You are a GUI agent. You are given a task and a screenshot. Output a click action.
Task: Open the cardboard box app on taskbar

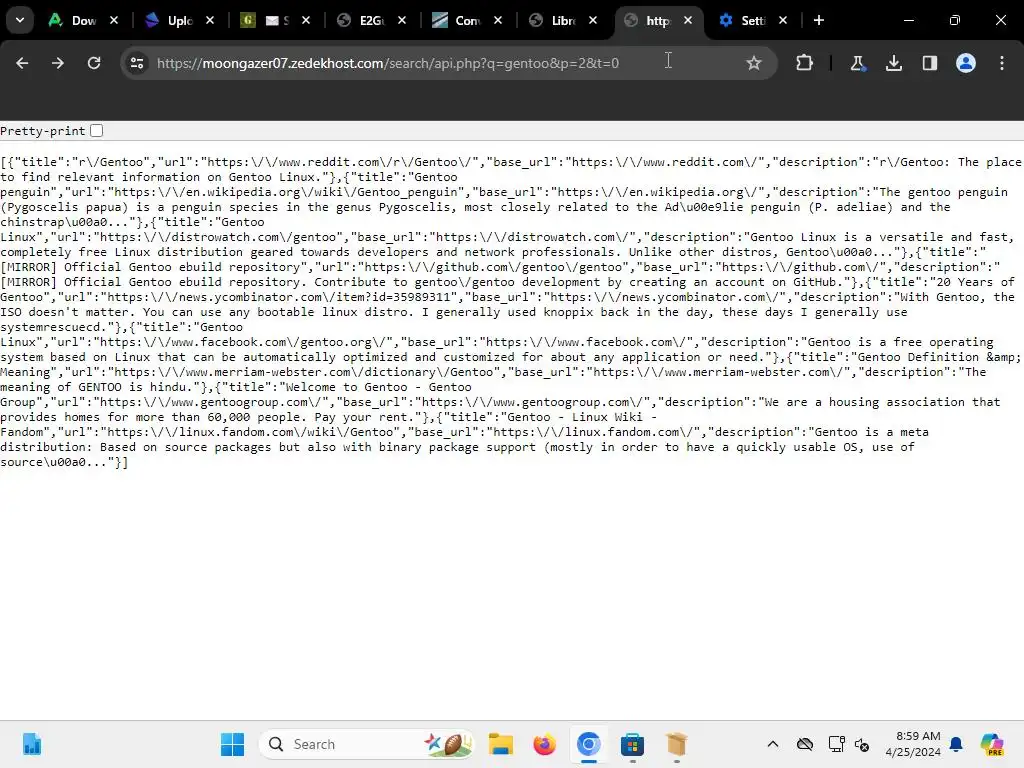click(x=677, y=744)
